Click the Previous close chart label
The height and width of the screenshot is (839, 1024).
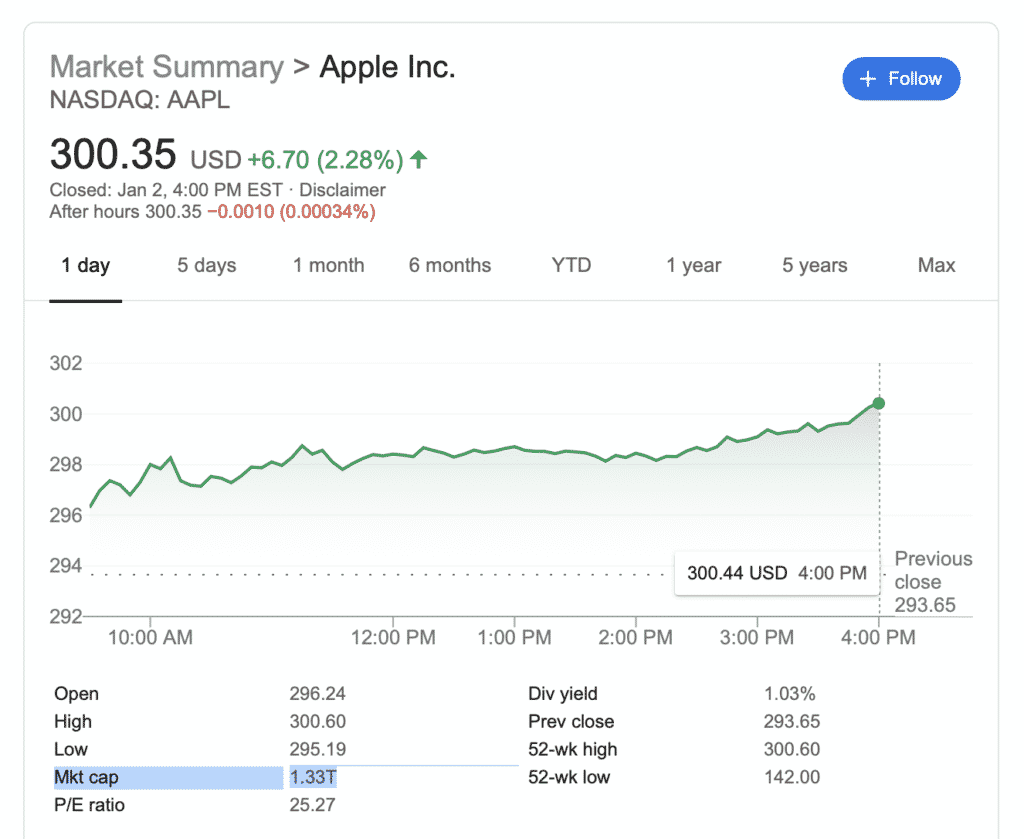click(932, 581)
